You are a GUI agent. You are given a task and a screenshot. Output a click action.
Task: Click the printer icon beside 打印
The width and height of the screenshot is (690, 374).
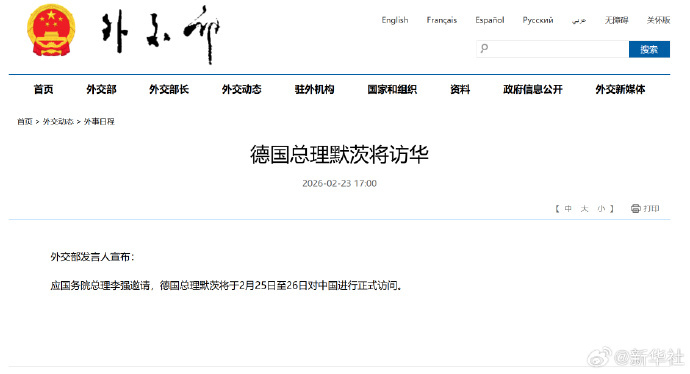[635, 209]
